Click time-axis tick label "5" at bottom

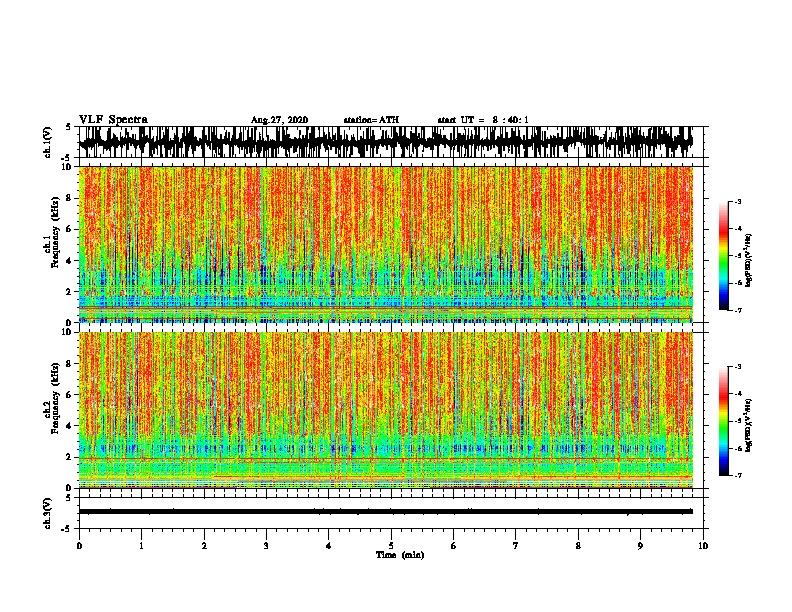[391, 546]
